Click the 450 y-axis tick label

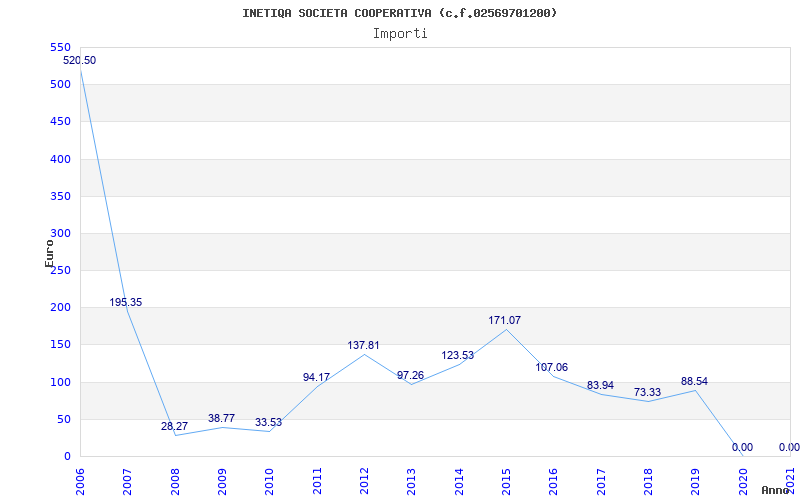coord(60,122)
